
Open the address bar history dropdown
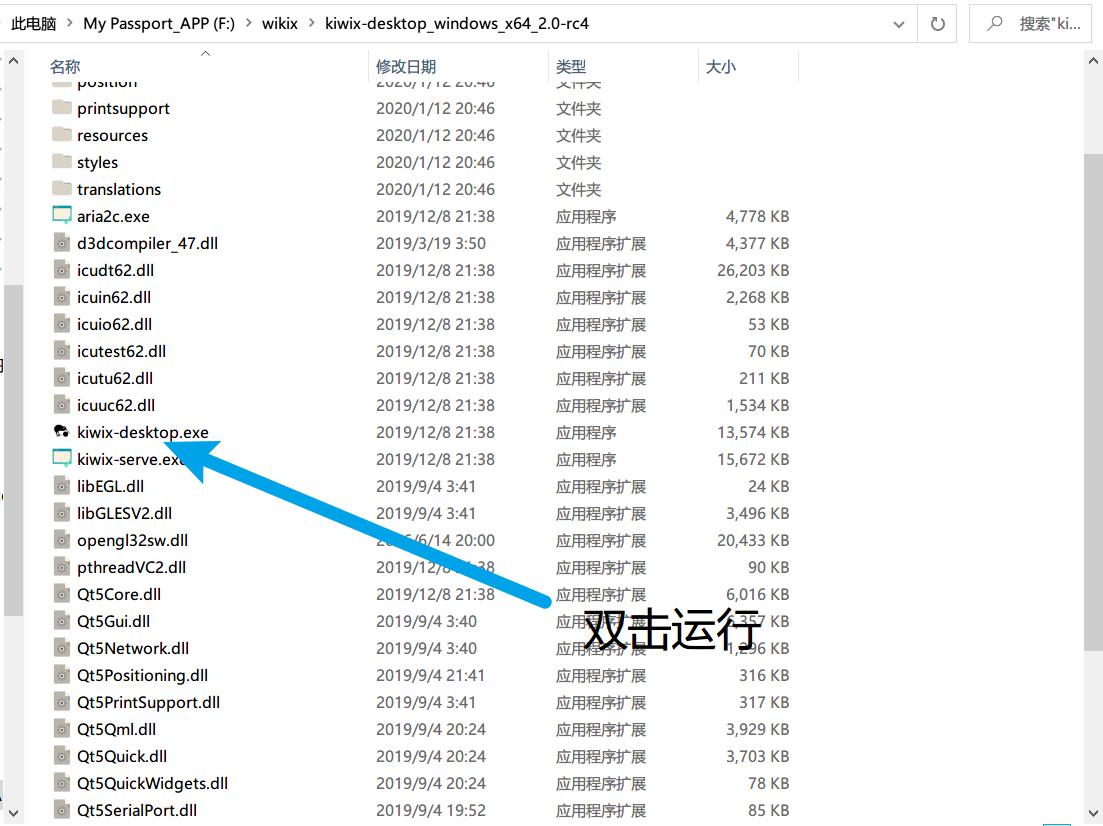point(897,23)
